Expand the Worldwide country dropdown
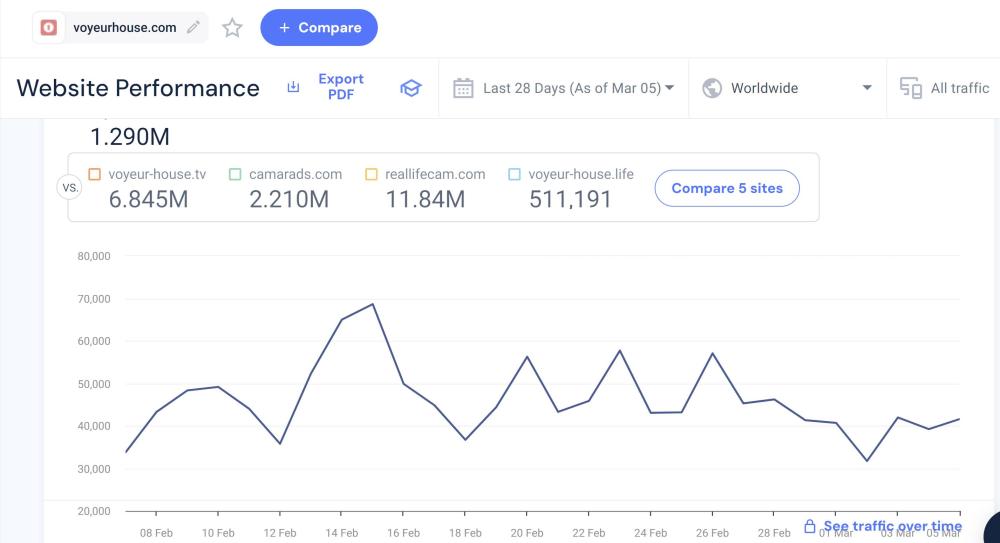The image size is (1000, 543). click(x=866, y=88)
